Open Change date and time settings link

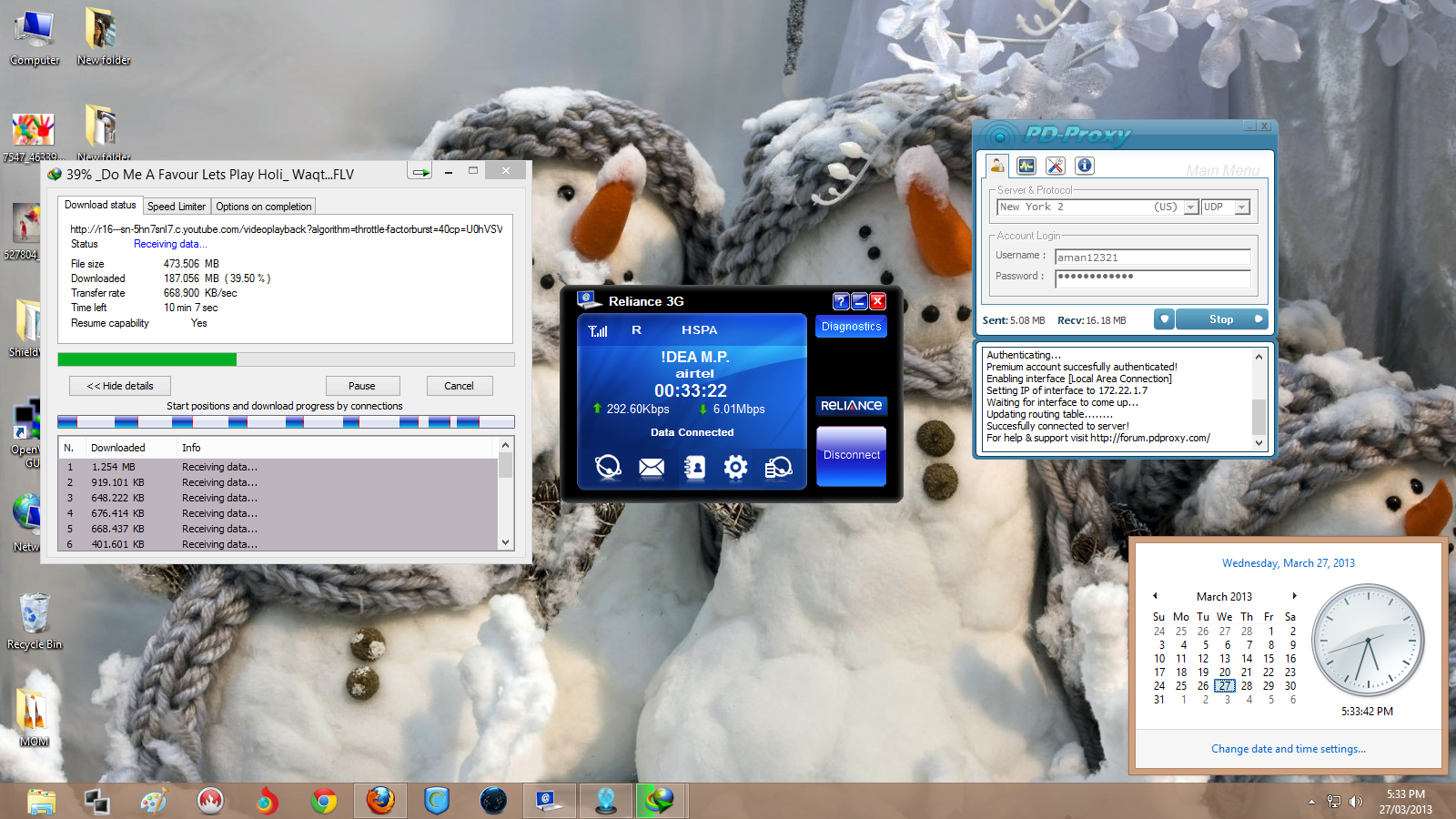coord(1288,749)
